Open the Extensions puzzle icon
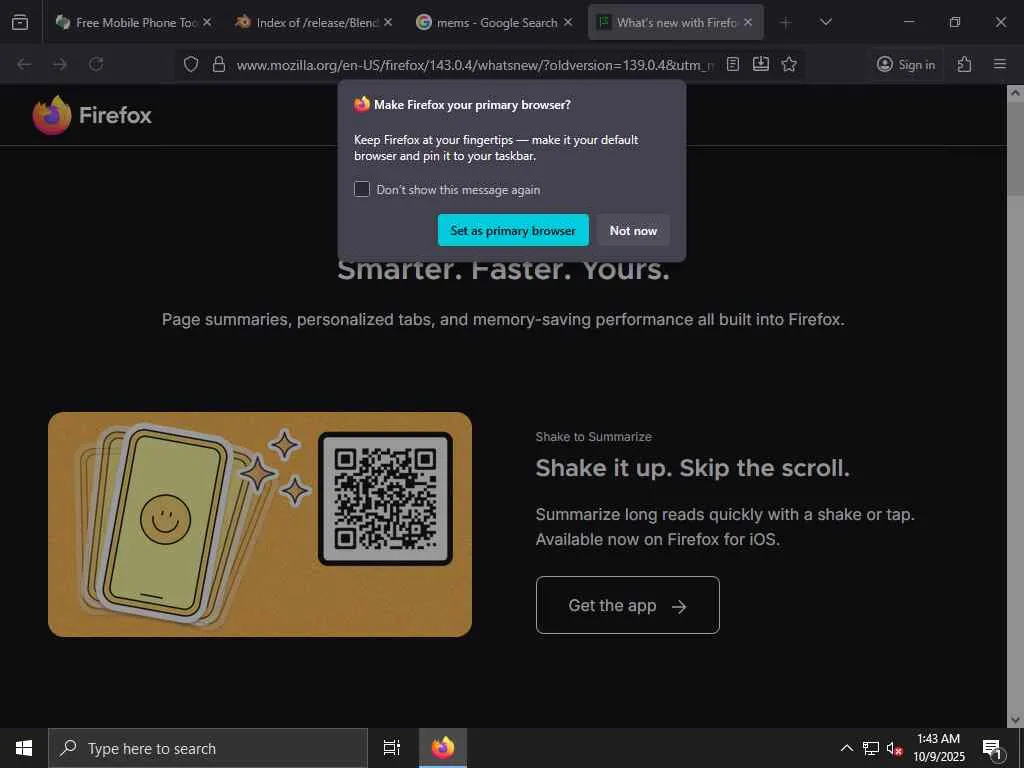This screenshot has height=768, width=1024. 964,64
